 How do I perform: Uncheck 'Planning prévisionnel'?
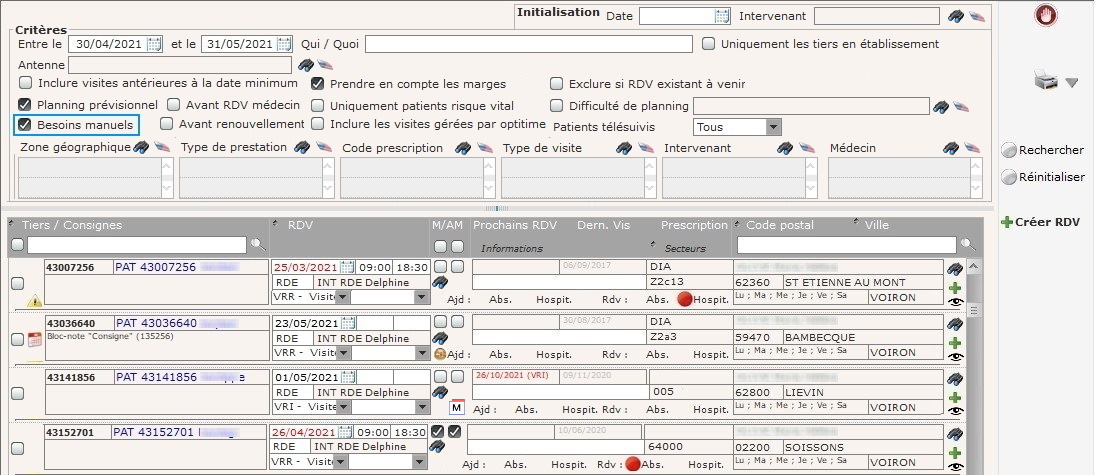pos(25,105)
